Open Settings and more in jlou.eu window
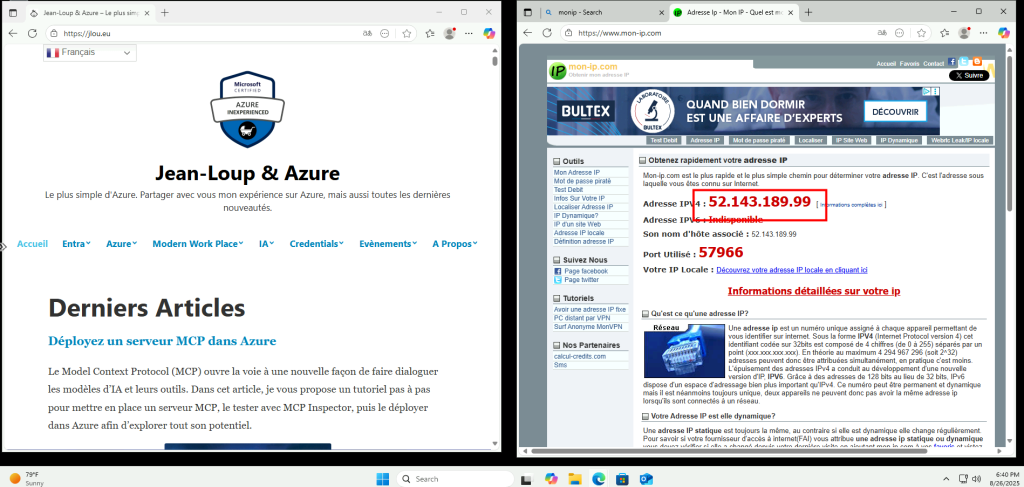This screenshot has height=487, width=1024. click(x=468, y=33)
